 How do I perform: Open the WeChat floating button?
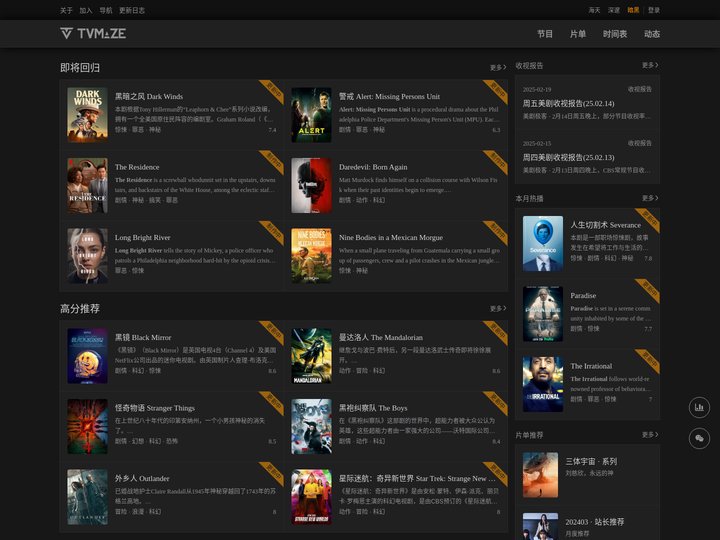click(x=699, y=439)
